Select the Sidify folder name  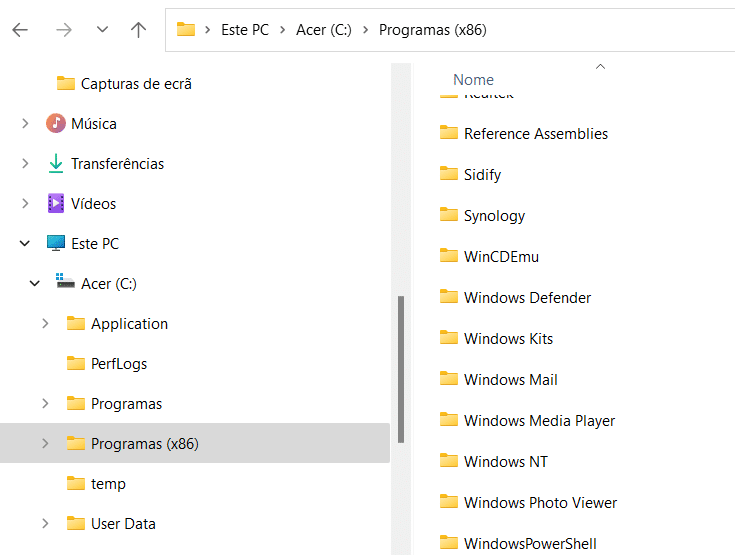click(482, 175)
